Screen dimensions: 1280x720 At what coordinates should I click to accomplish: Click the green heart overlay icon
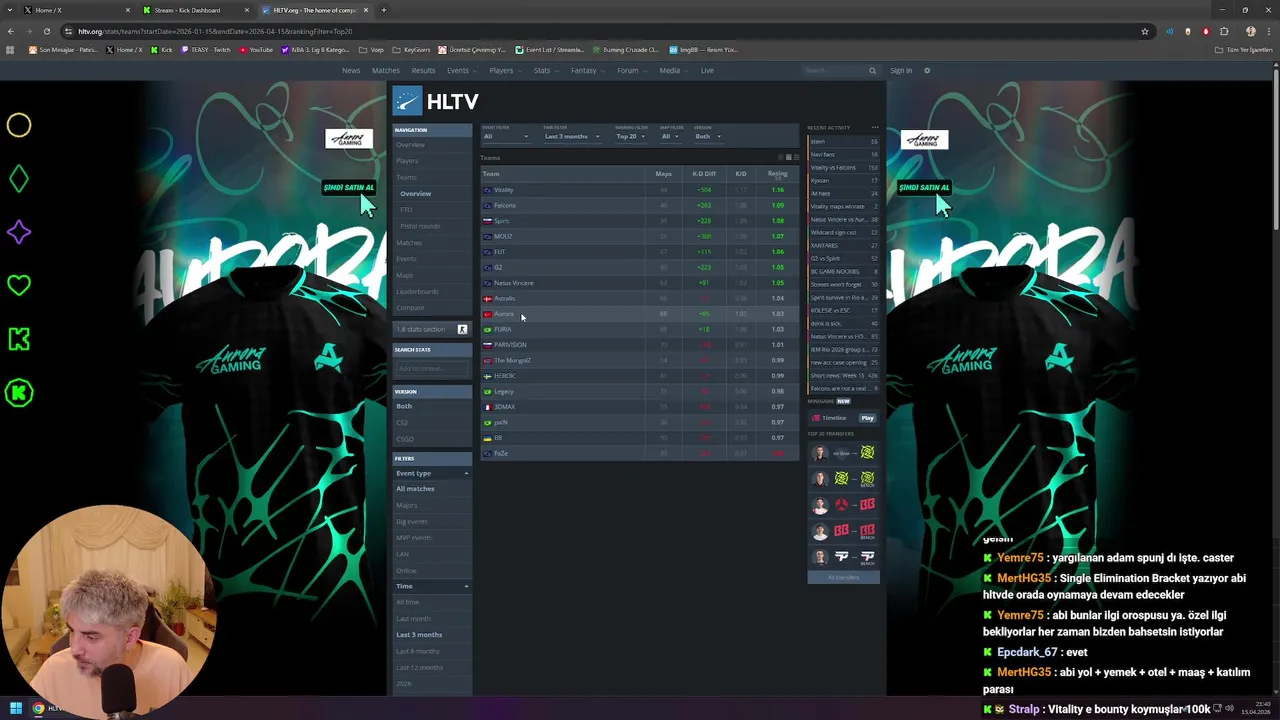[x=19, y=286]
